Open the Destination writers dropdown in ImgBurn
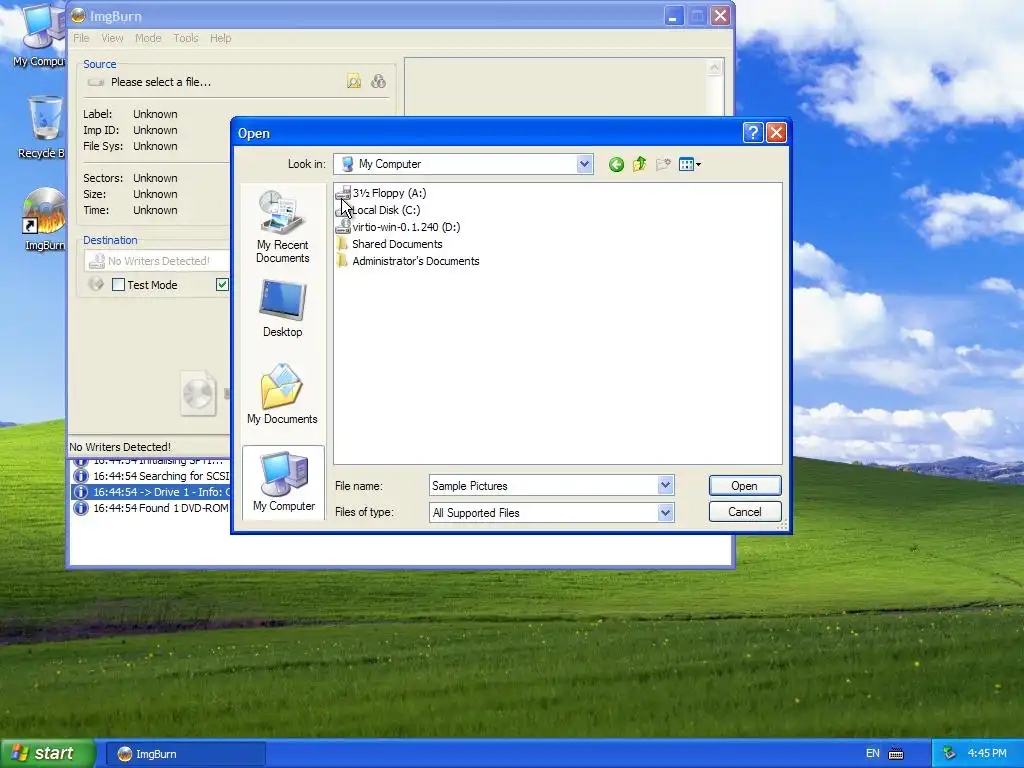This screenshot has width=1024, height=768. point(157,261)
